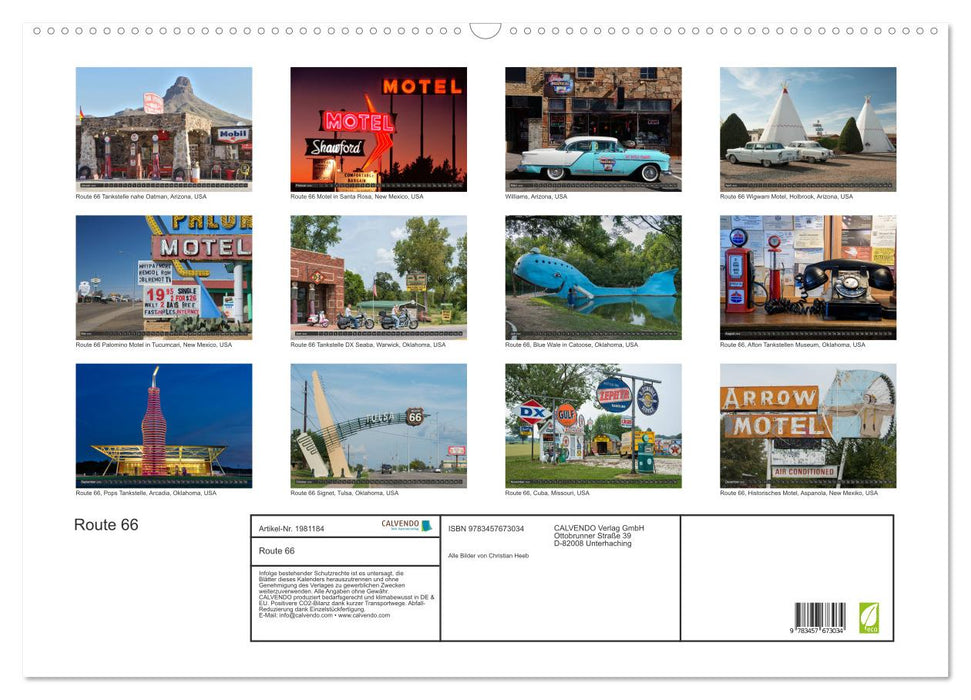Click the CALVENDO logo
The height and width of the screenshot is (700, 971).
point(406,525)
